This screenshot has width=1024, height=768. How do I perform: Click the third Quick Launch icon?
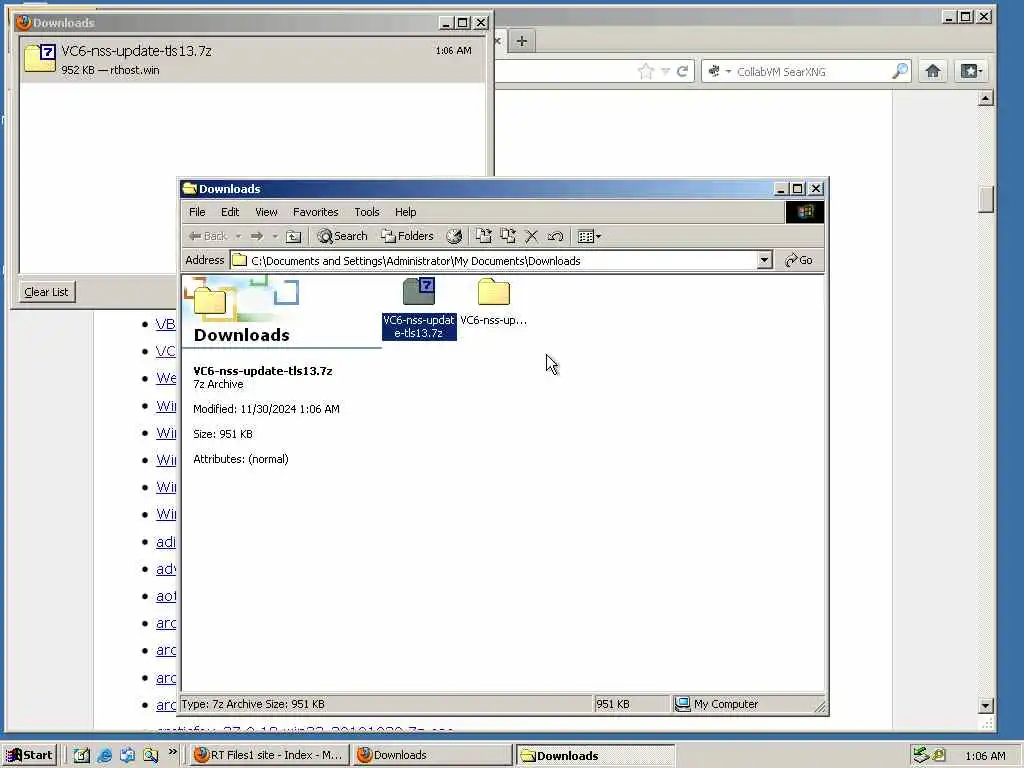pyautogui.click(x=127, y=755)
